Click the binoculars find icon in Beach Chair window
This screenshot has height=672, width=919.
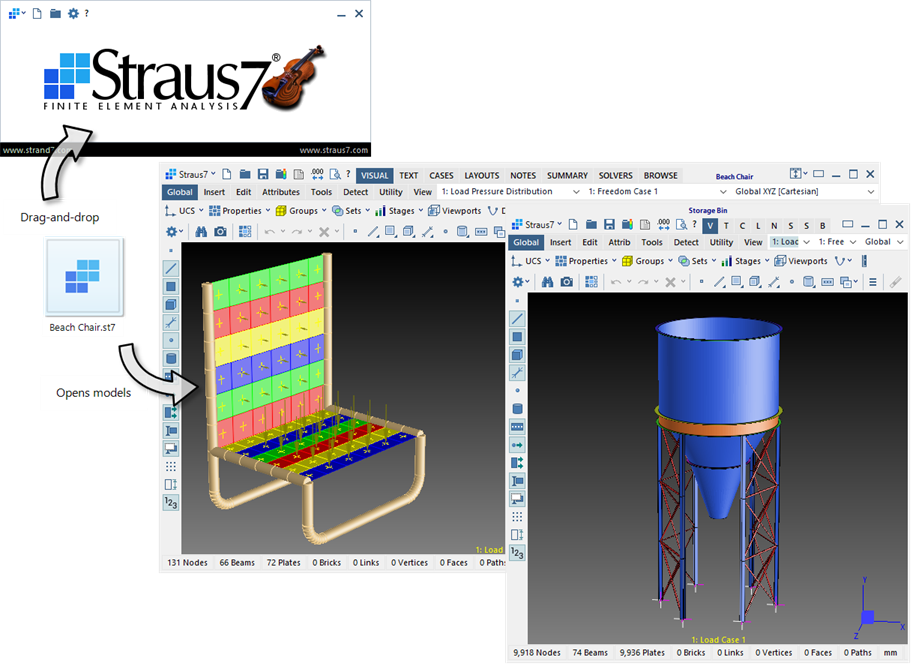[201, 232]
